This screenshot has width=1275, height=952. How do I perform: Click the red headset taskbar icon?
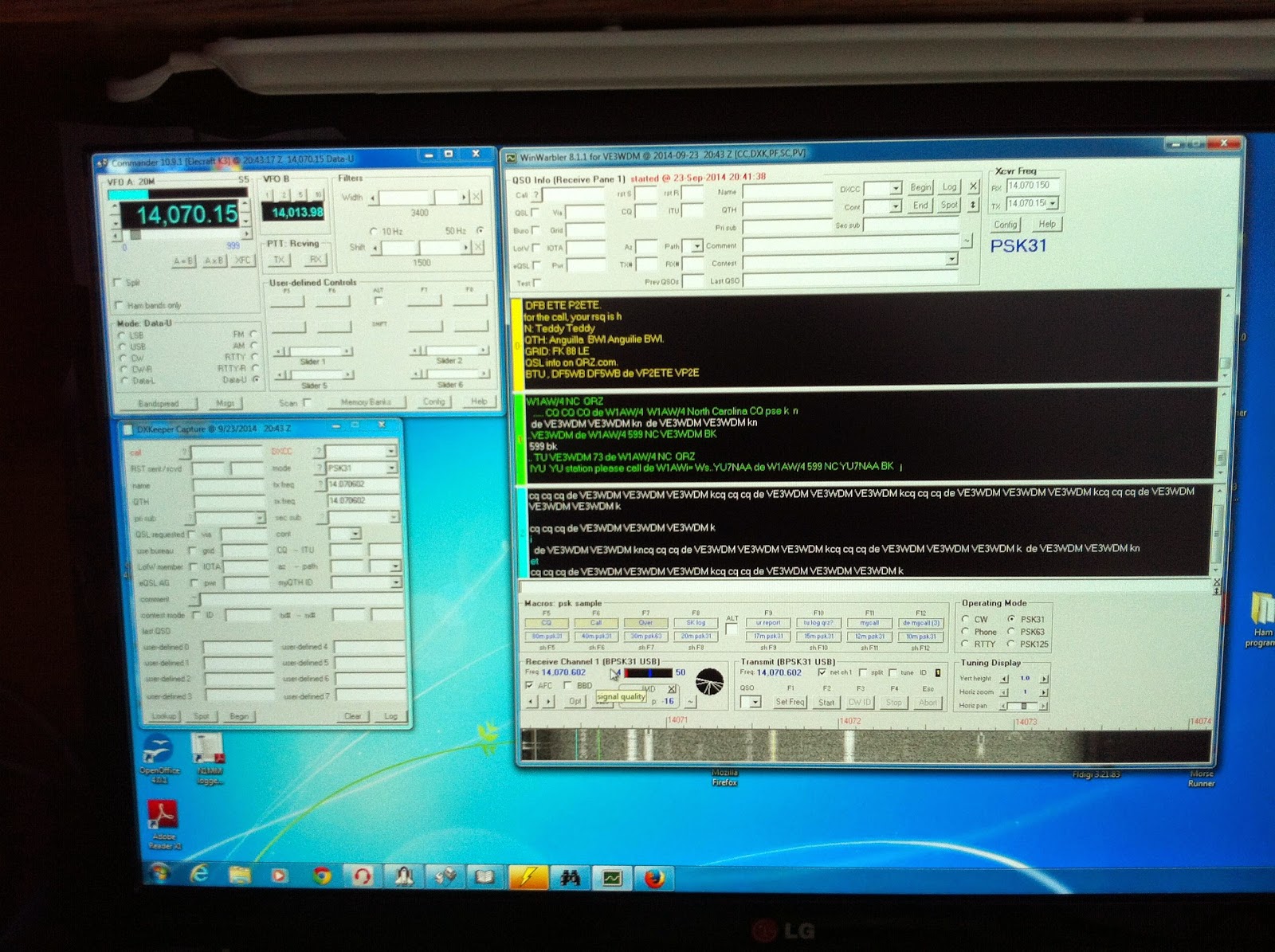coord(363,877)
